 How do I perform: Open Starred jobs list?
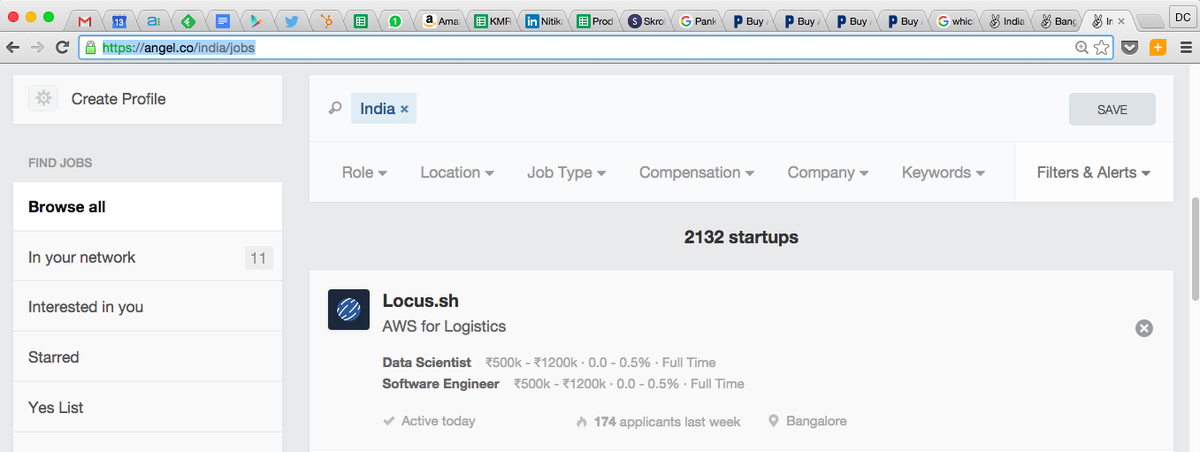click(148, 357)
